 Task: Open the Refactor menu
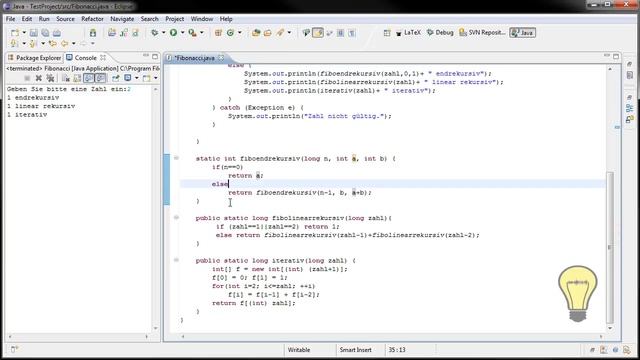(x=93, y=19)
